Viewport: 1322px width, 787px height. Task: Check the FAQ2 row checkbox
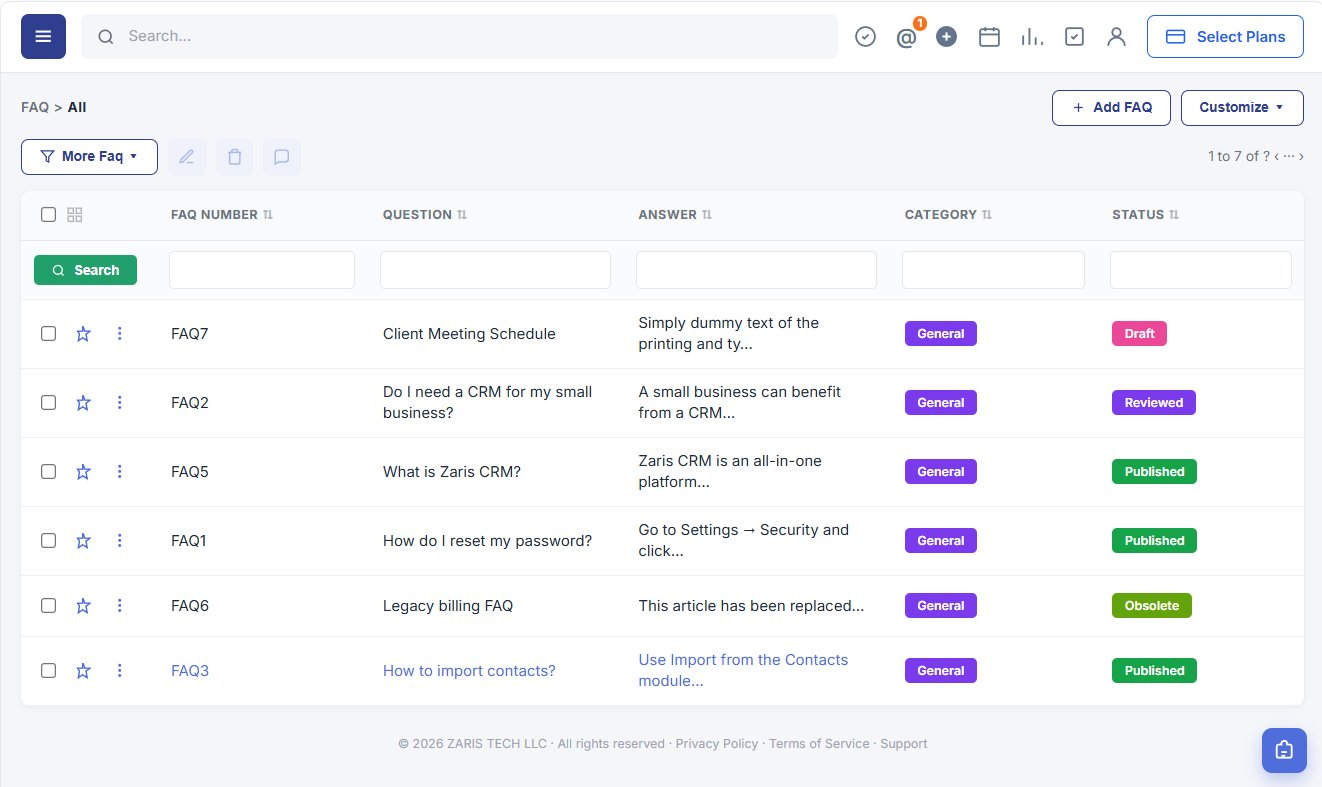(x=48, y=403)
